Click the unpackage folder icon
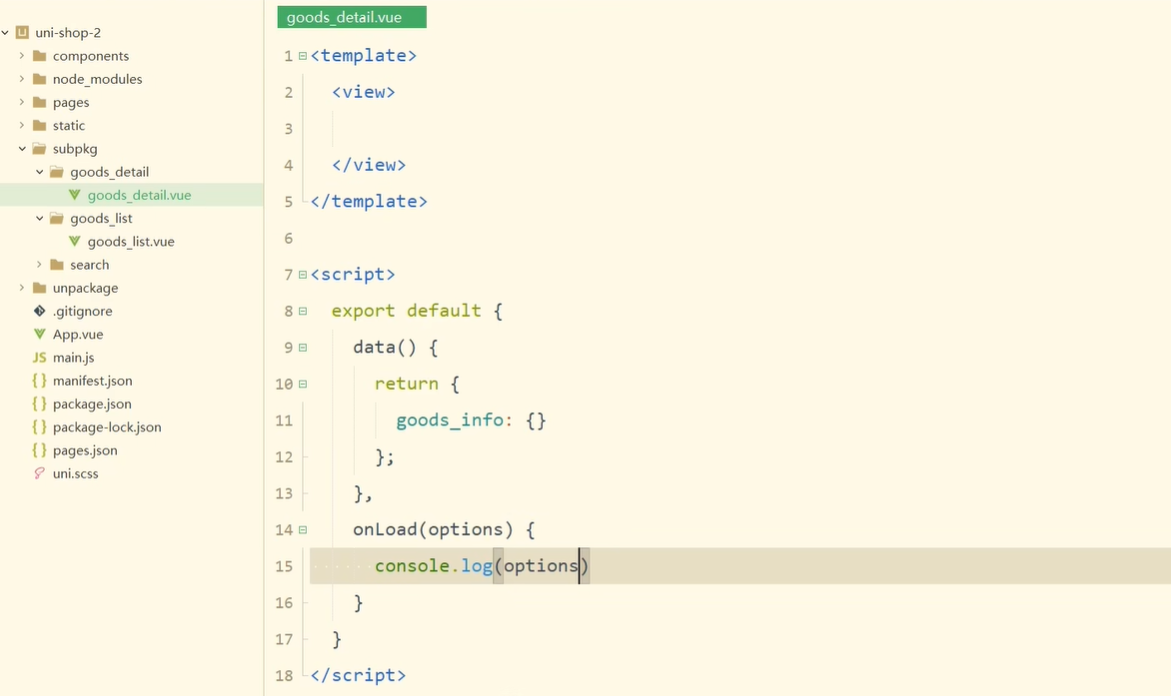This screenshot has width=1171, height=696. (x=40, y=288)
